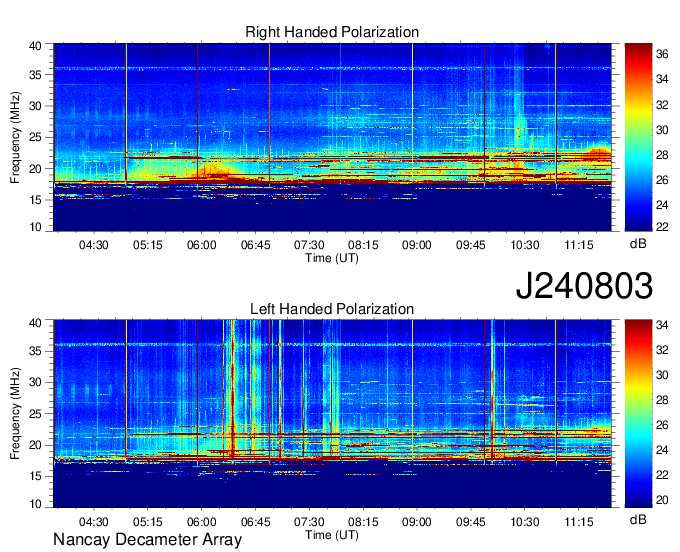Click the dB unit under left-handed colorbar
The width and height of the screenshot is (680, 552).
click(638, 519)
